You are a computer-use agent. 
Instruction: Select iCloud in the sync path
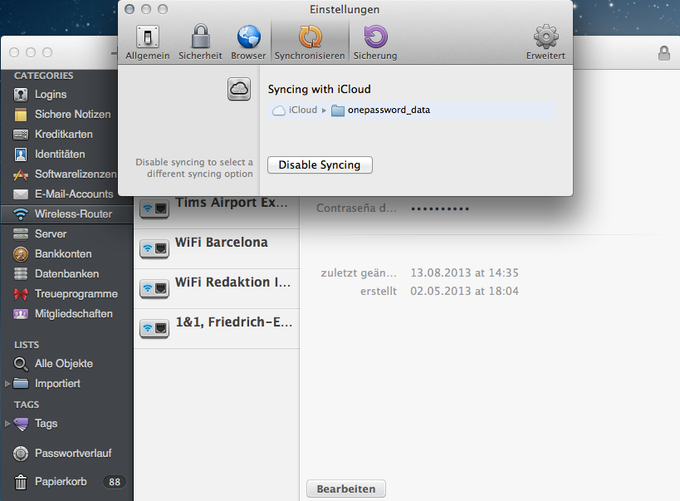pos(295,110)
